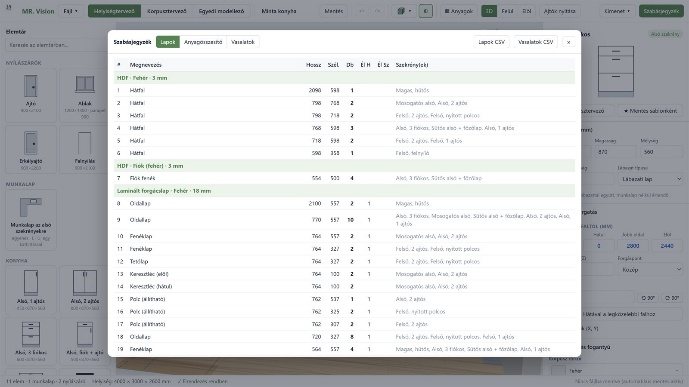The image size is (689, 387).
Task: Toggle the dark mode icon button
Action: pyautogui.click(x=425, y=11)
